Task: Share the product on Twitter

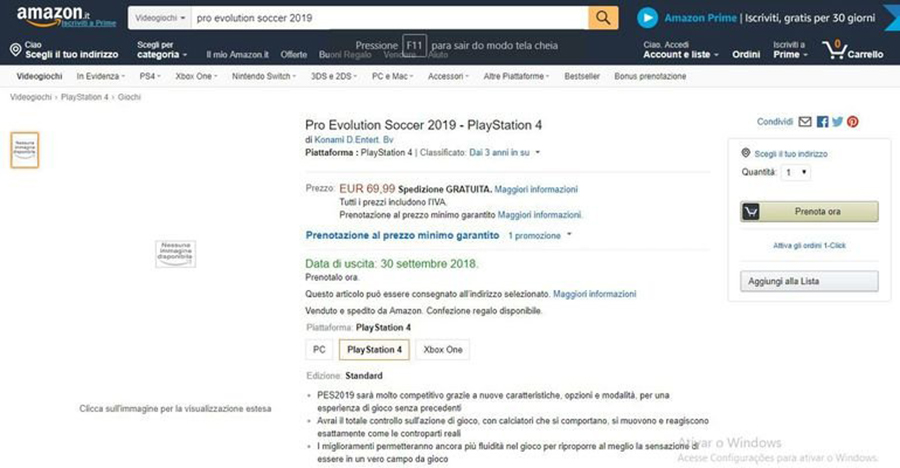Action: [837, 122]
